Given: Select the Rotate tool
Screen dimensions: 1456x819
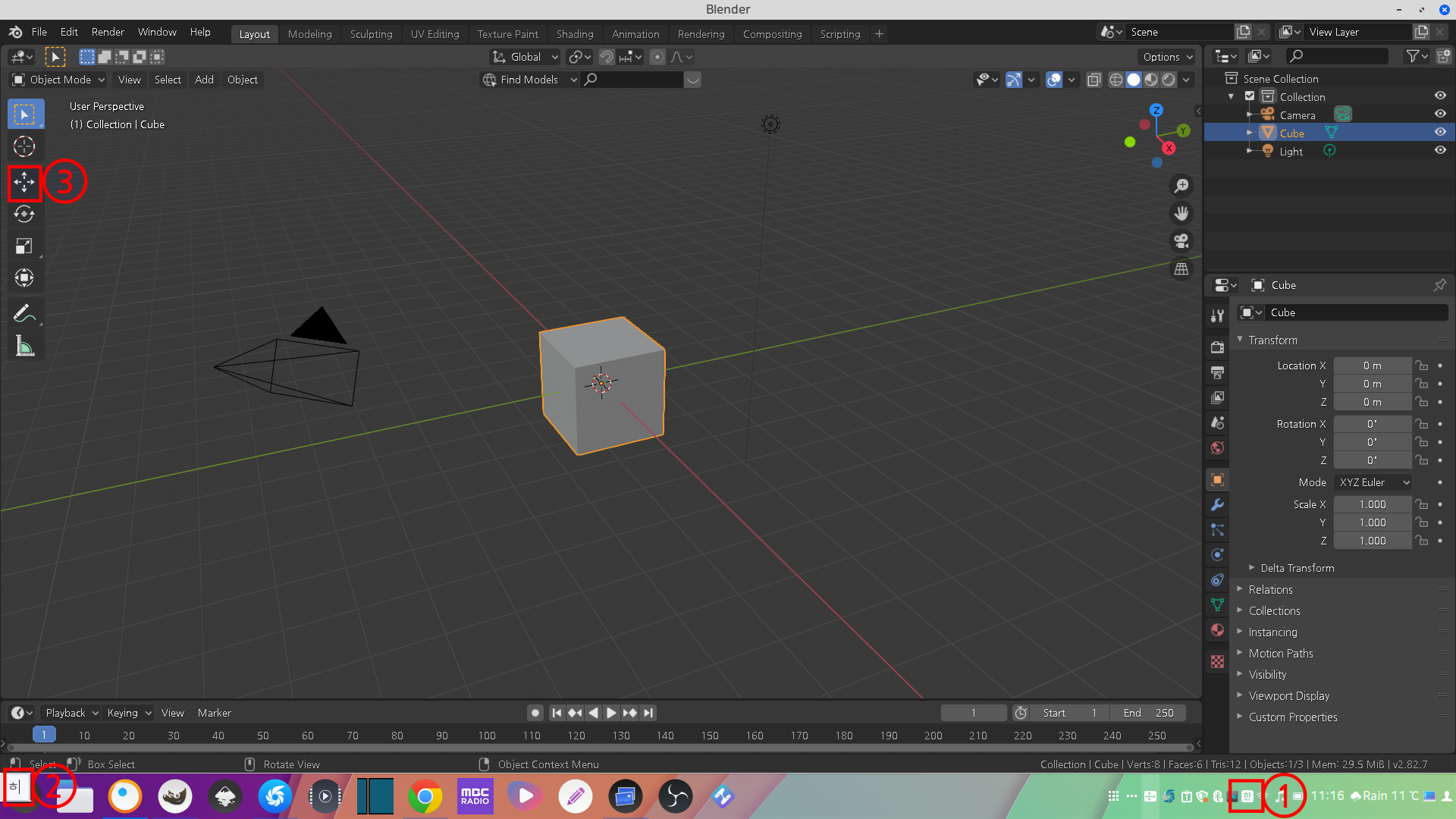Looking at the screenshot, I should click(24, 215).
